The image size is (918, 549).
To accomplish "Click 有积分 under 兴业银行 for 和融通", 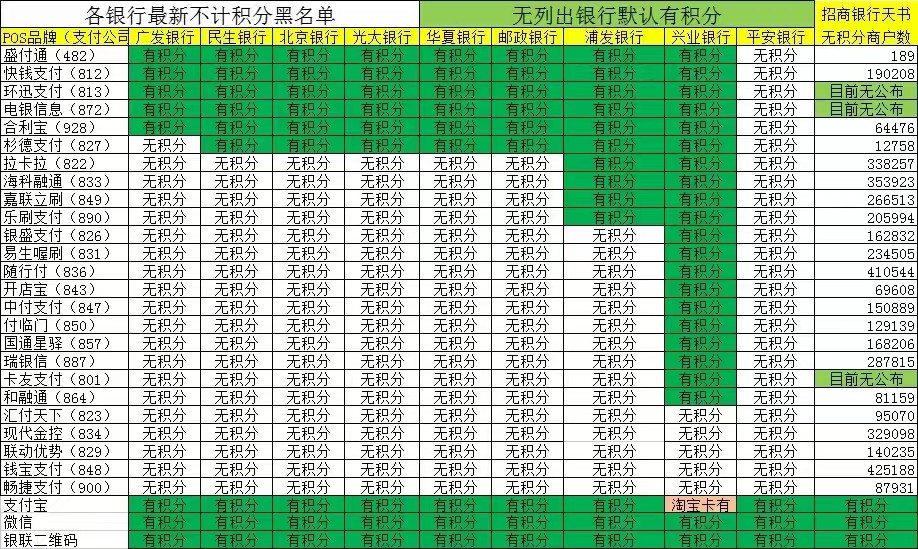I will (x=700, y=397).
